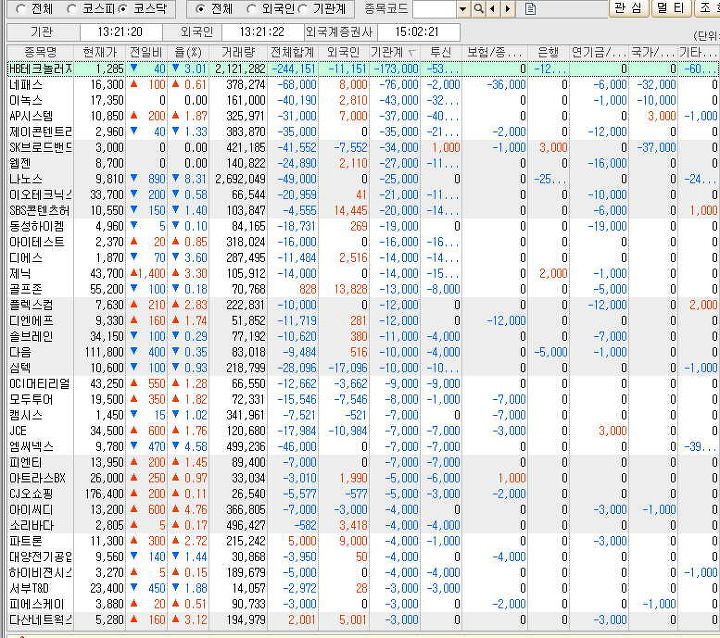Click the 기관계 column sort arrow

click(411, 53)
